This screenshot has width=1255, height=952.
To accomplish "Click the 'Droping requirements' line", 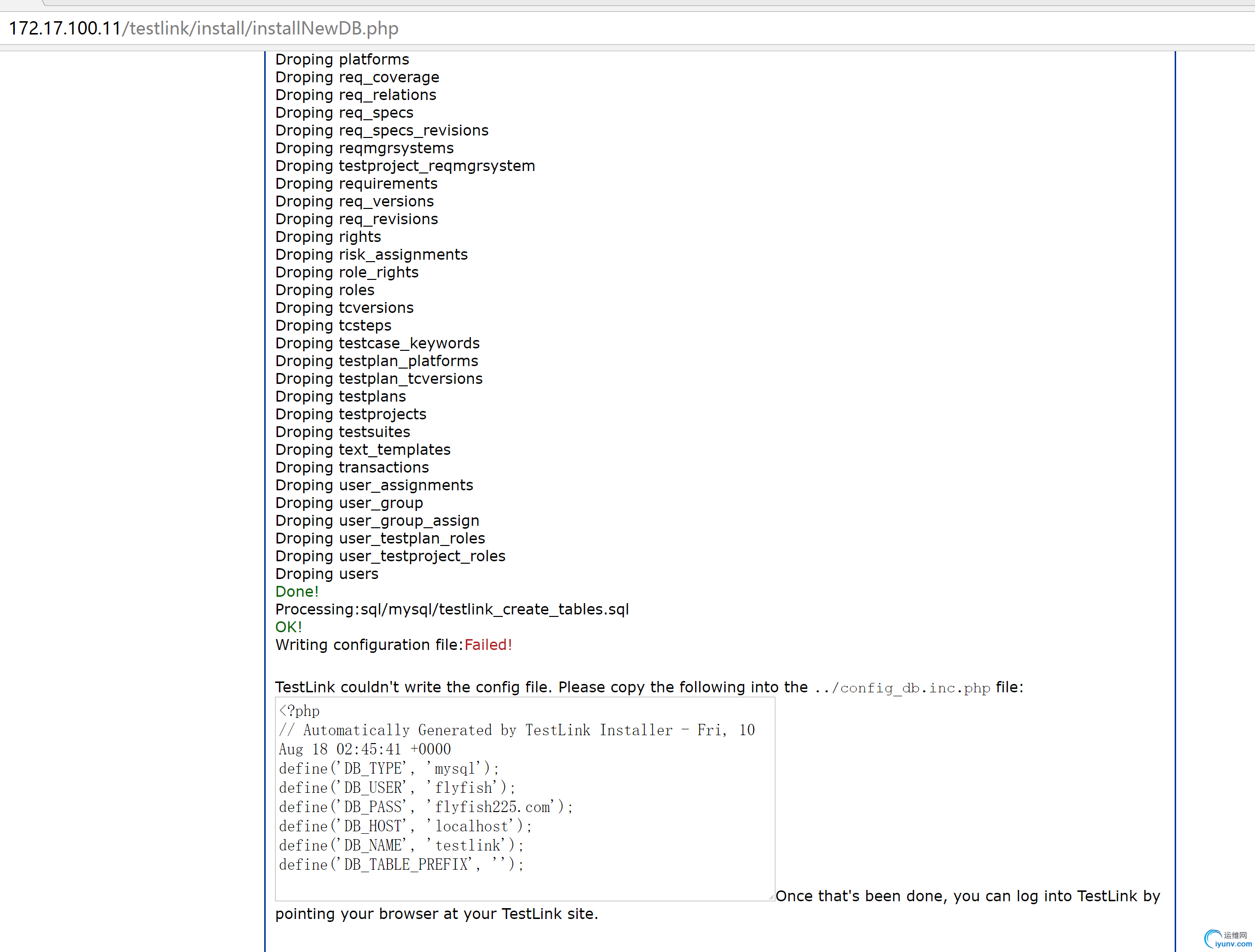I will [x=356, y=184].
